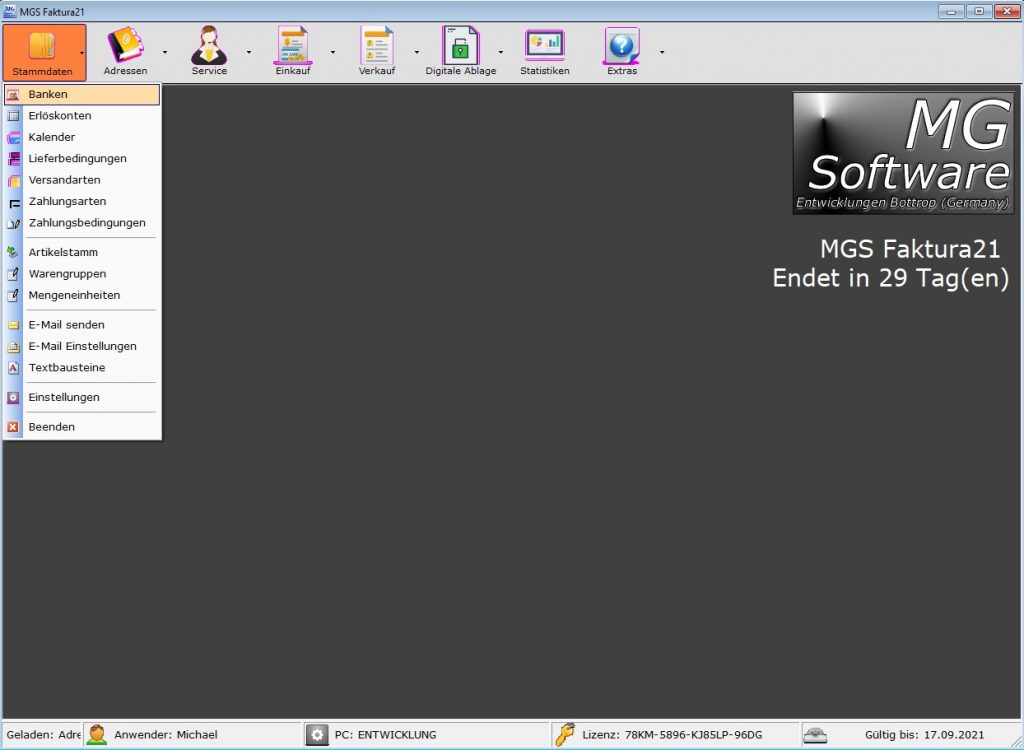Open the Einkauf toolbar icon

[x=293, y=45]
